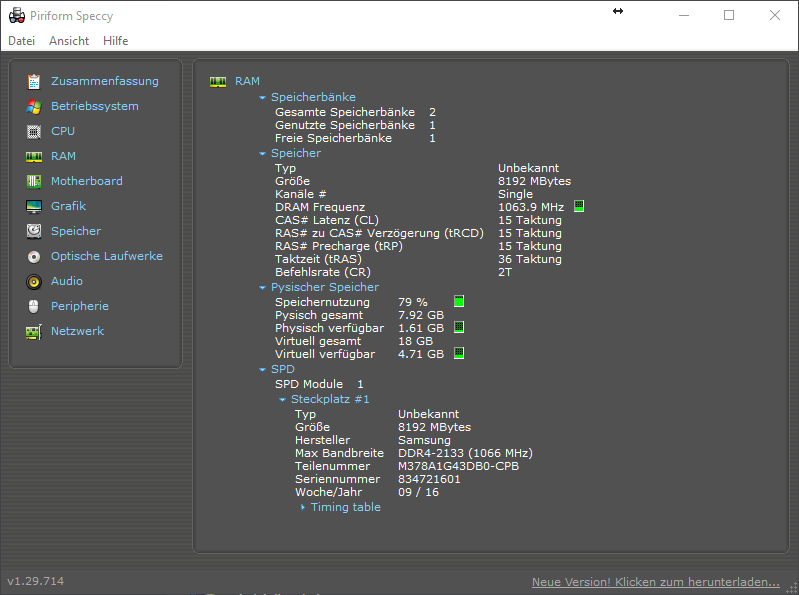
Task: Click the Optische Laufwerke disc icon
Action: tap(34, 257)
